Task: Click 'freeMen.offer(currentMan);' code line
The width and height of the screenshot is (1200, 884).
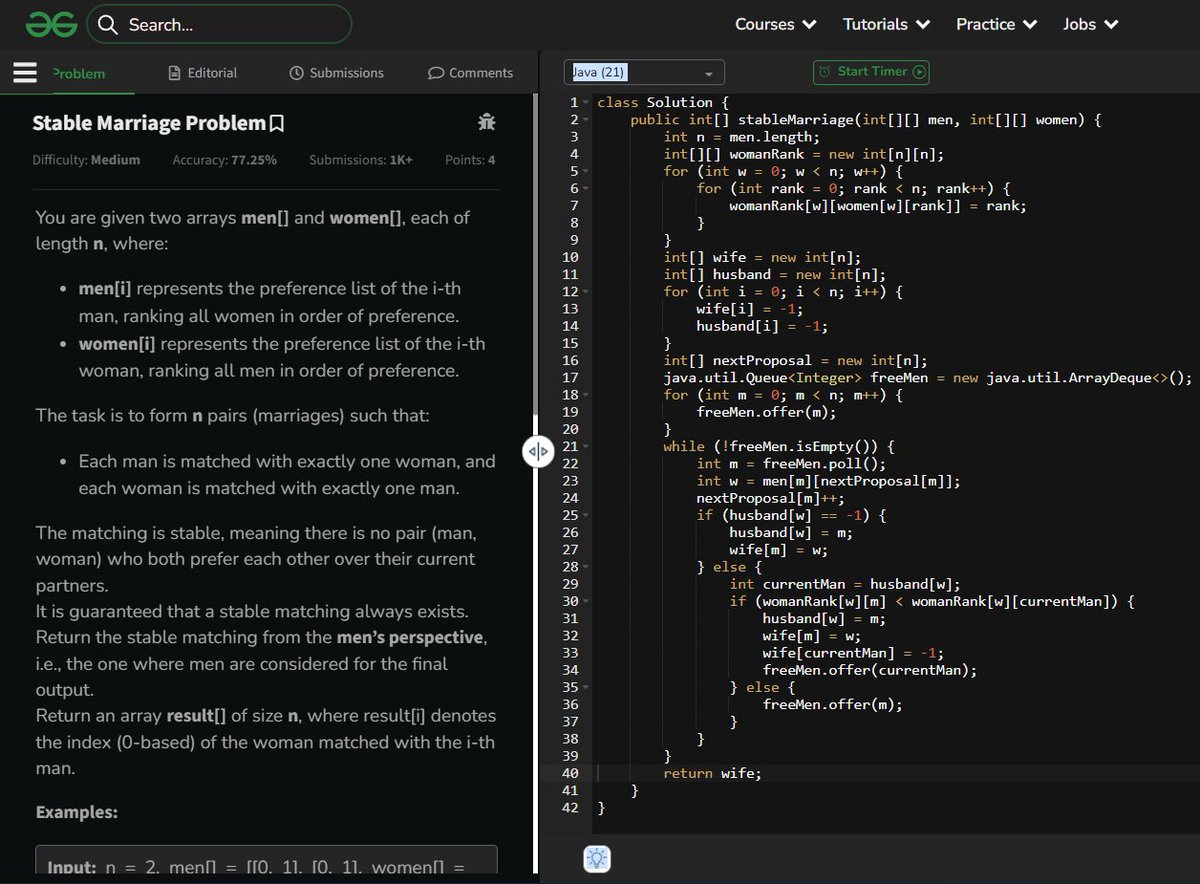Action: pos(870,670)
